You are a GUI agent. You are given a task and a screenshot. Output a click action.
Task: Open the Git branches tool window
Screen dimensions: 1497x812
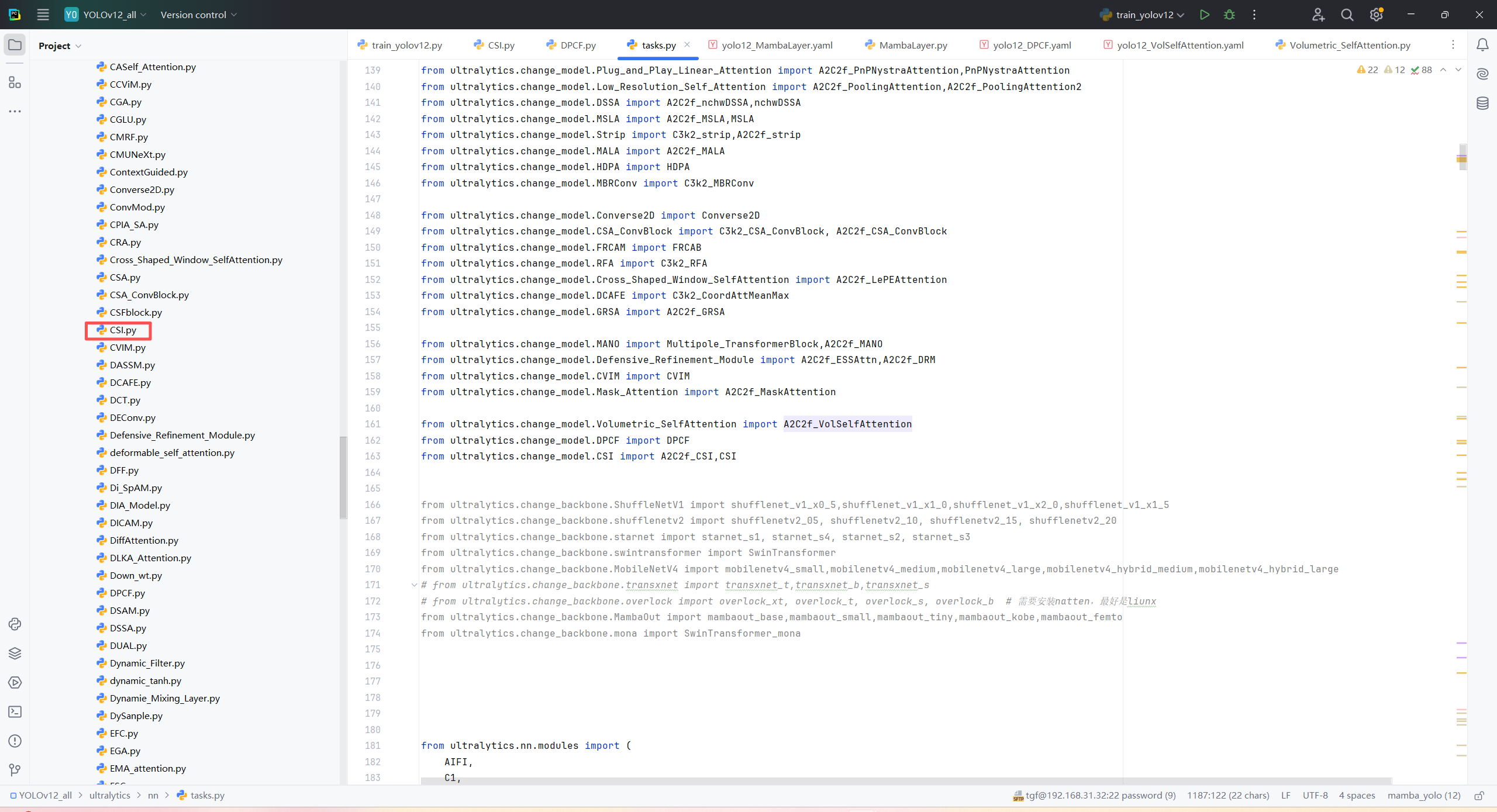coord(15,770)
